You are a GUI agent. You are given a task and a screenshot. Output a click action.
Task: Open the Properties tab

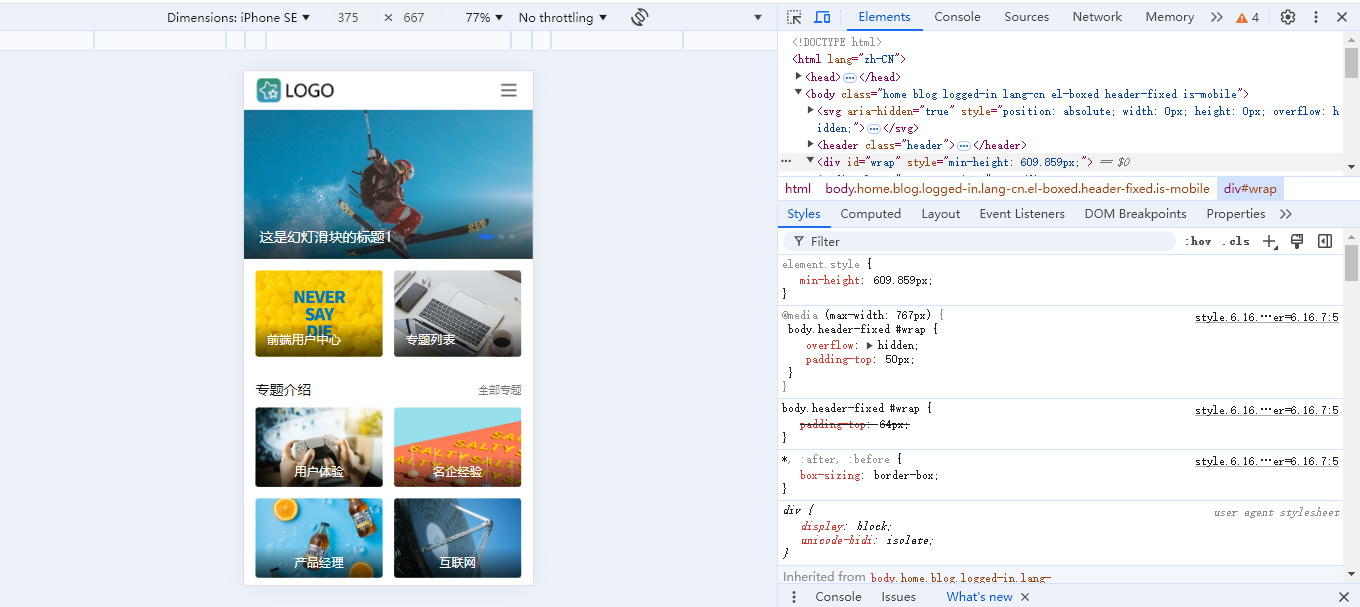tap(1235, 214)
